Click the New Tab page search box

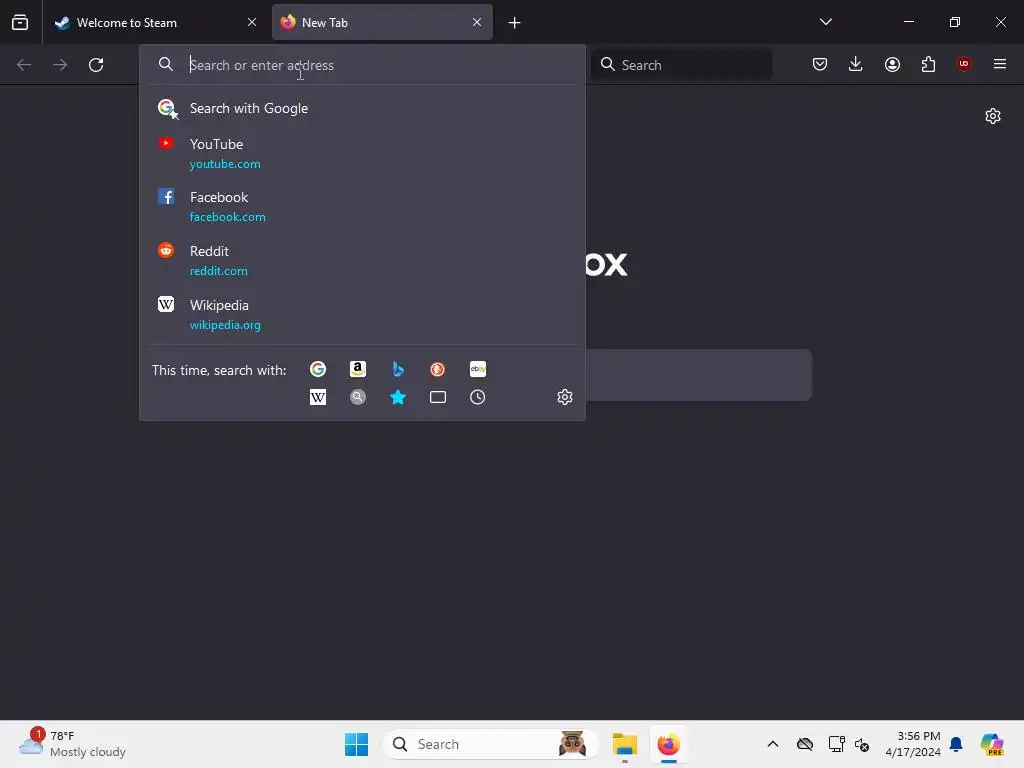point(699,375)
